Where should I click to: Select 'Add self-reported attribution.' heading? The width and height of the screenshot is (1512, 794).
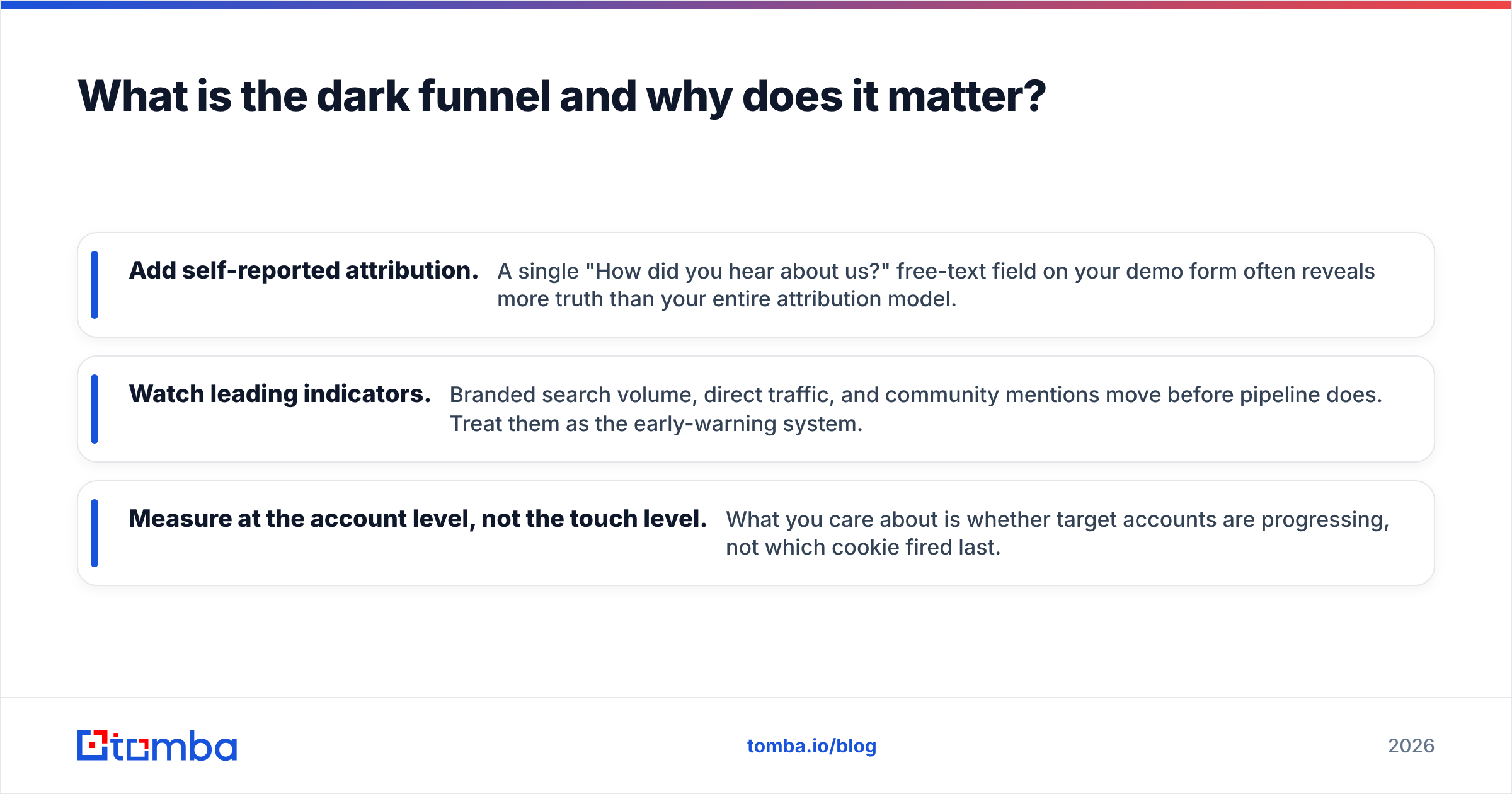coord(304,270)
